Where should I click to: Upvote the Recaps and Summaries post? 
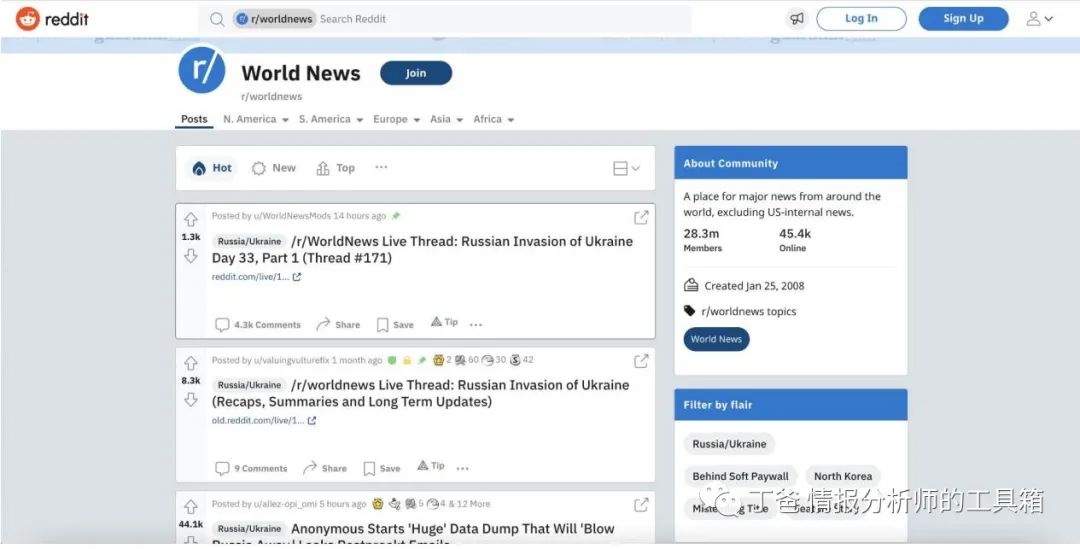coord(191,363)
